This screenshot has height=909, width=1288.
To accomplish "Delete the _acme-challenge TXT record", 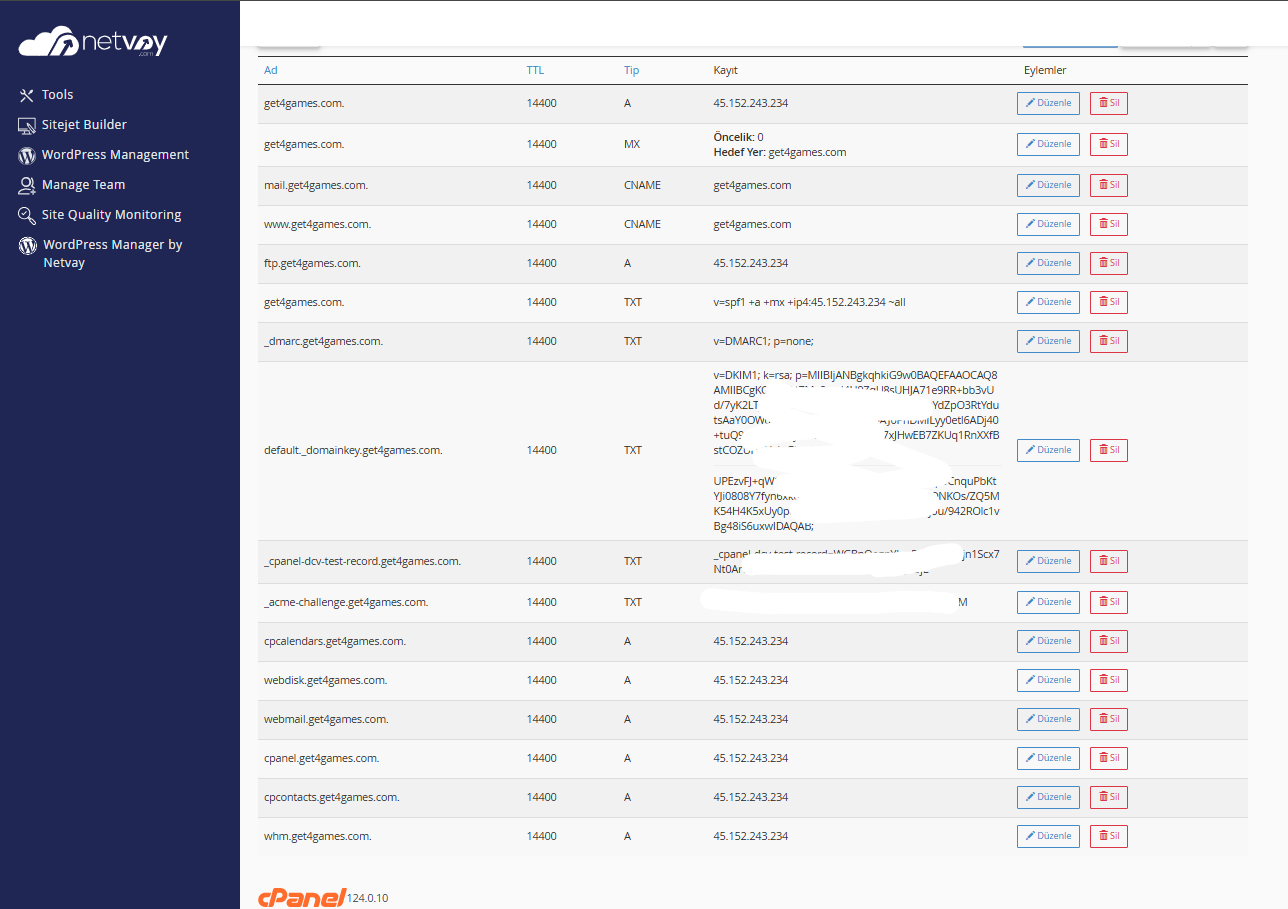I will (x=1108, y=602).
